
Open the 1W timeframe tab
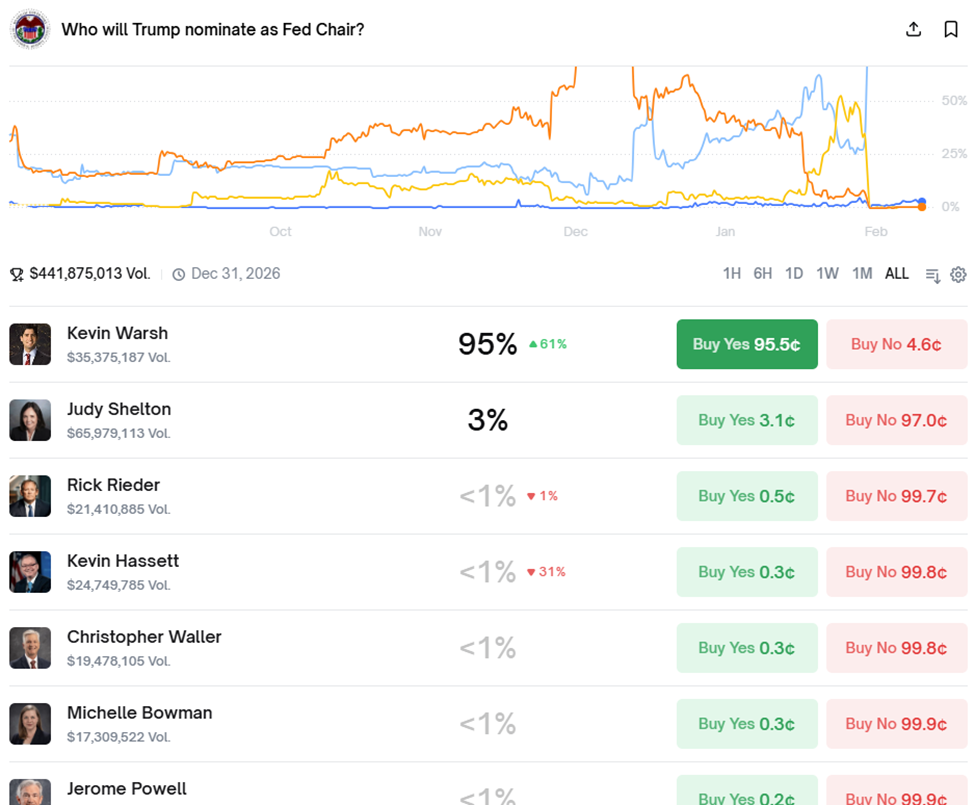point(827,273)
